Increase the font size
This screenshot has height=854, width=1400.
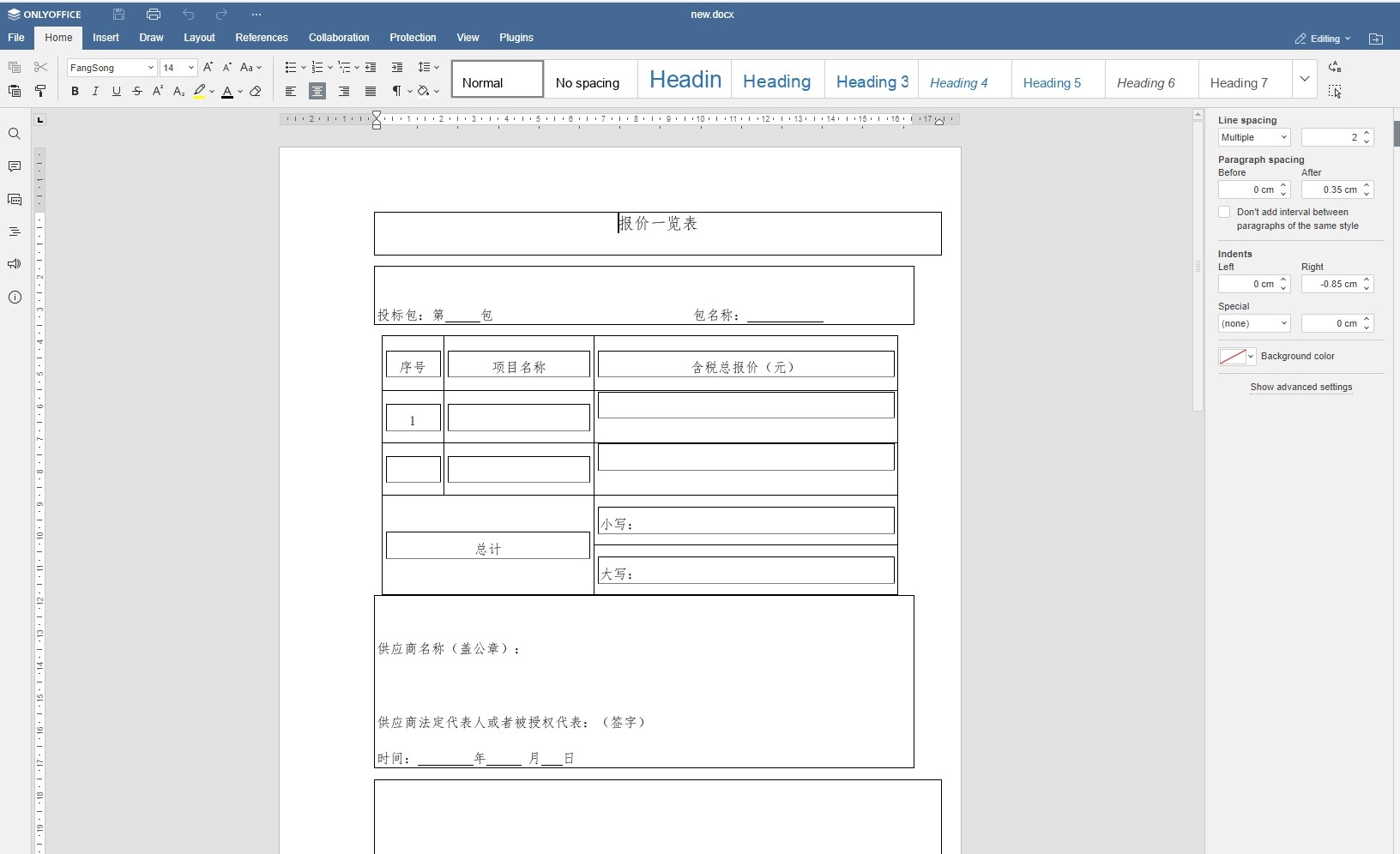208,67
